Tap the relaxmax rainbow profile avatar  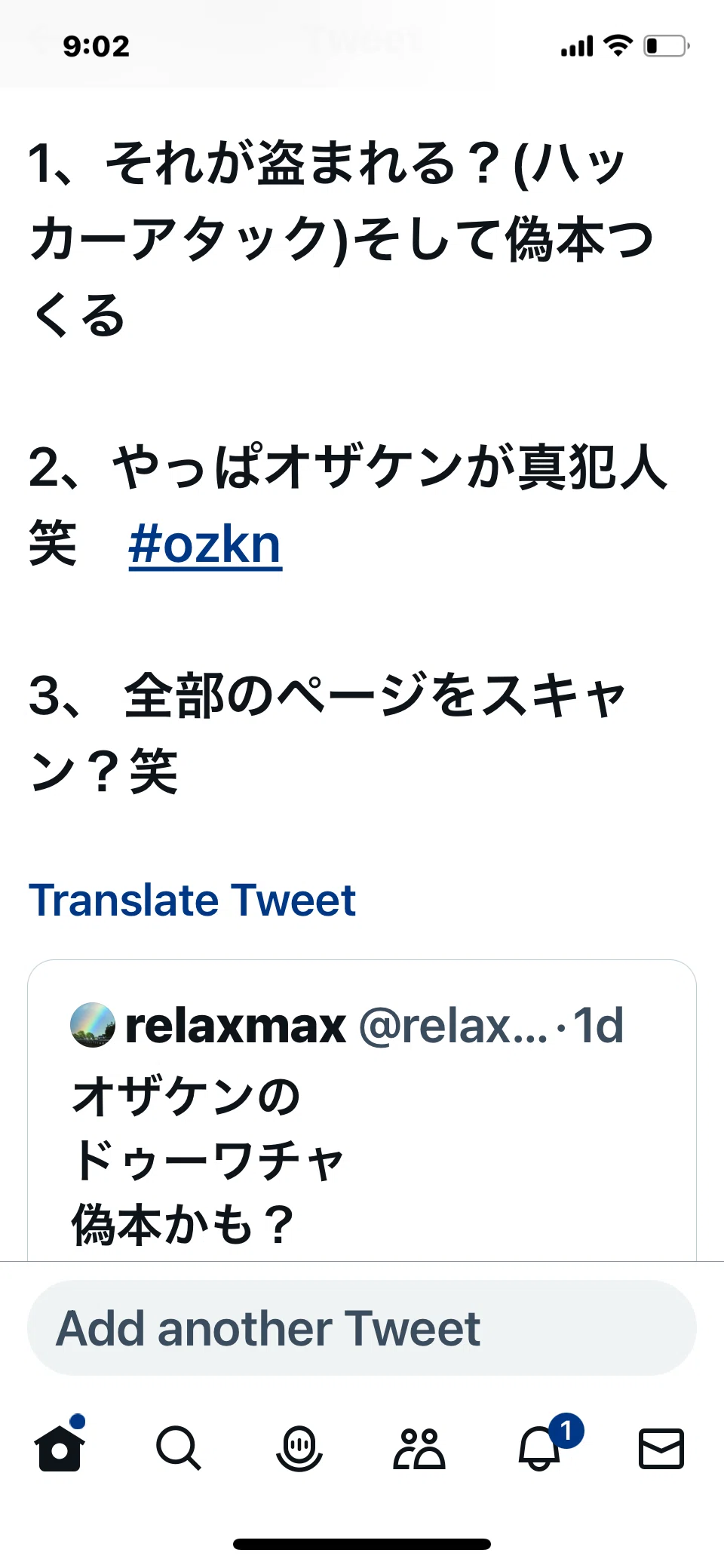pos(93,1025)
